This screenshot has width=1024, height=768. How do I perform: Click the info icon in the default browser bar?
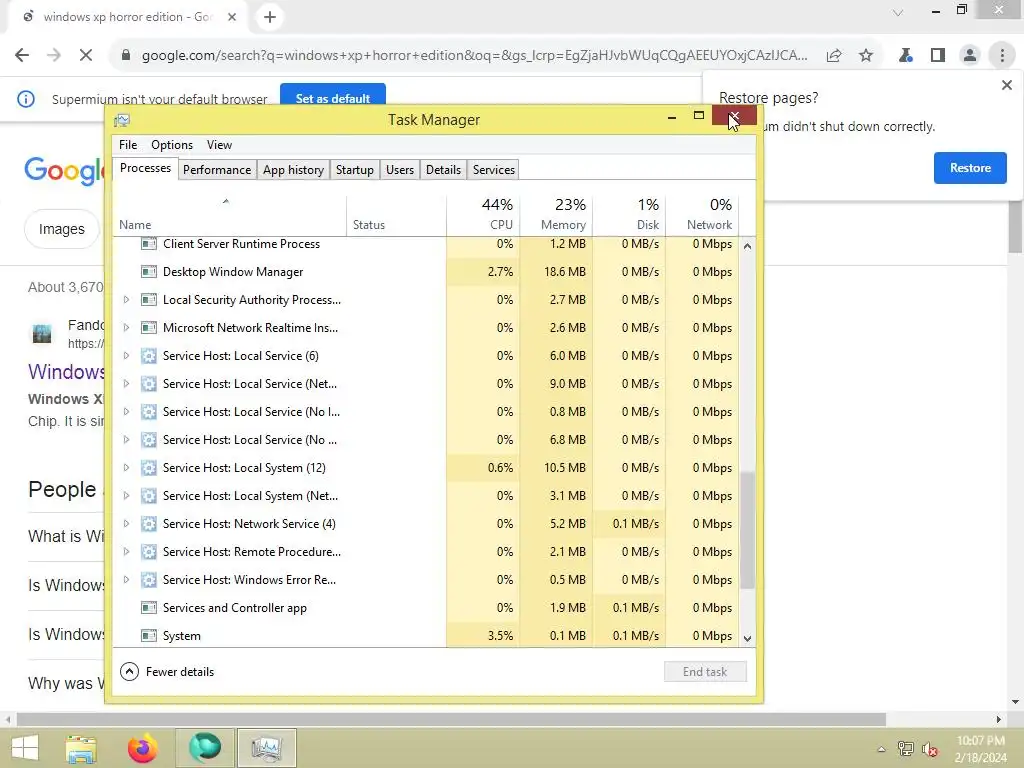(25, 99)
